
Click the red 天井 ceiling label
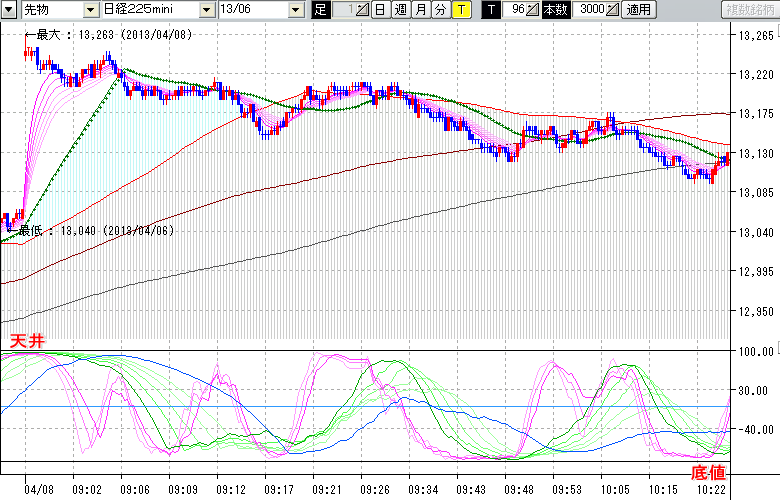tap(25, 342)
